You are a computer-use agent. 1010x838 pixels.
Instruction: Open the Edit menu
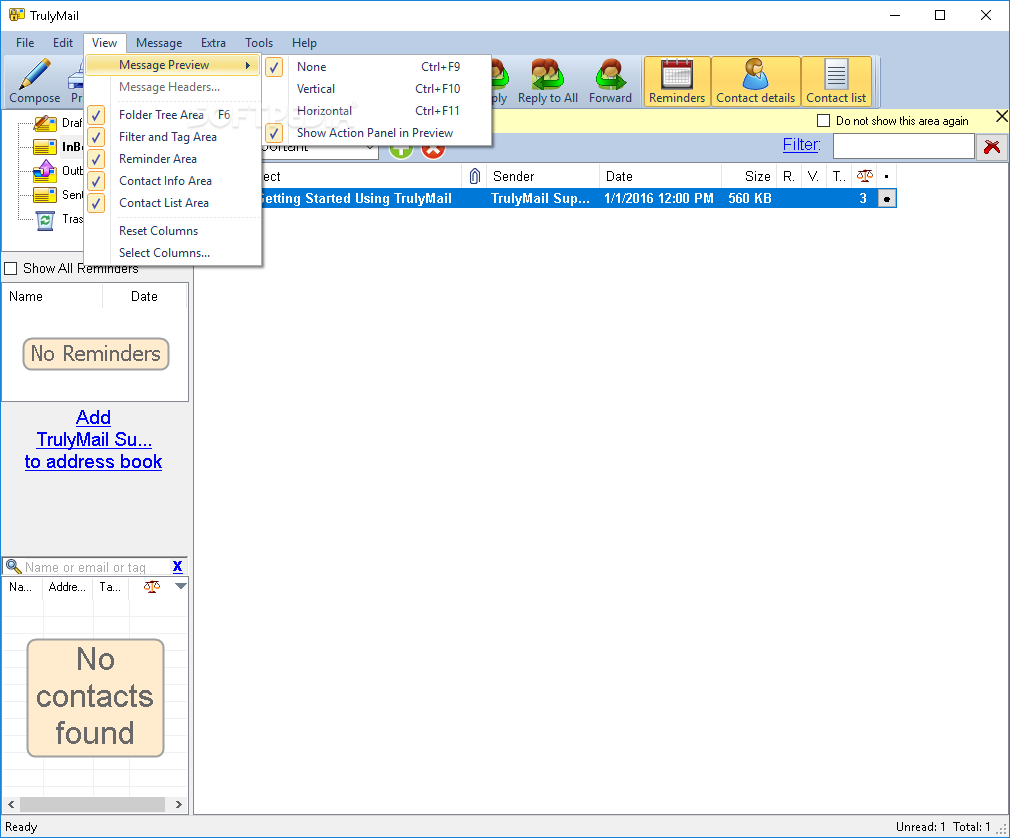[62, 43]
